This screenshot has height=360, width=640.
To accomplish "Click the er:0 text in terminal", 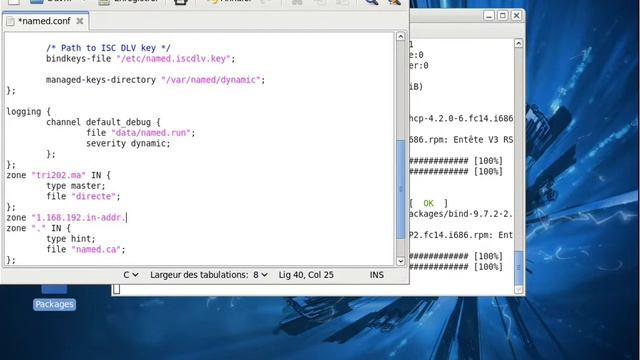I will click(418, 66).
